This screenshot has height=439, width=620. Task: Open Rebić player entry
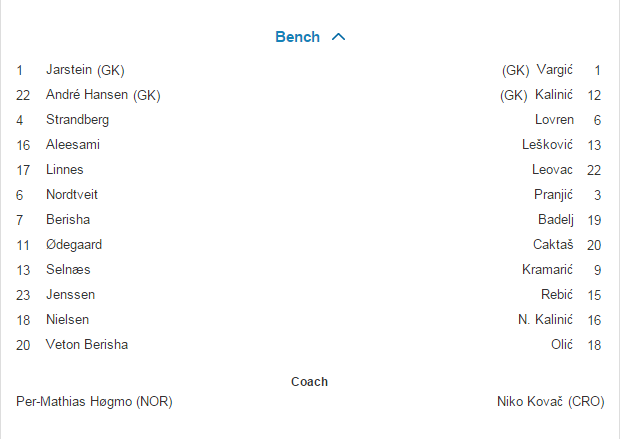pos(557,295)
